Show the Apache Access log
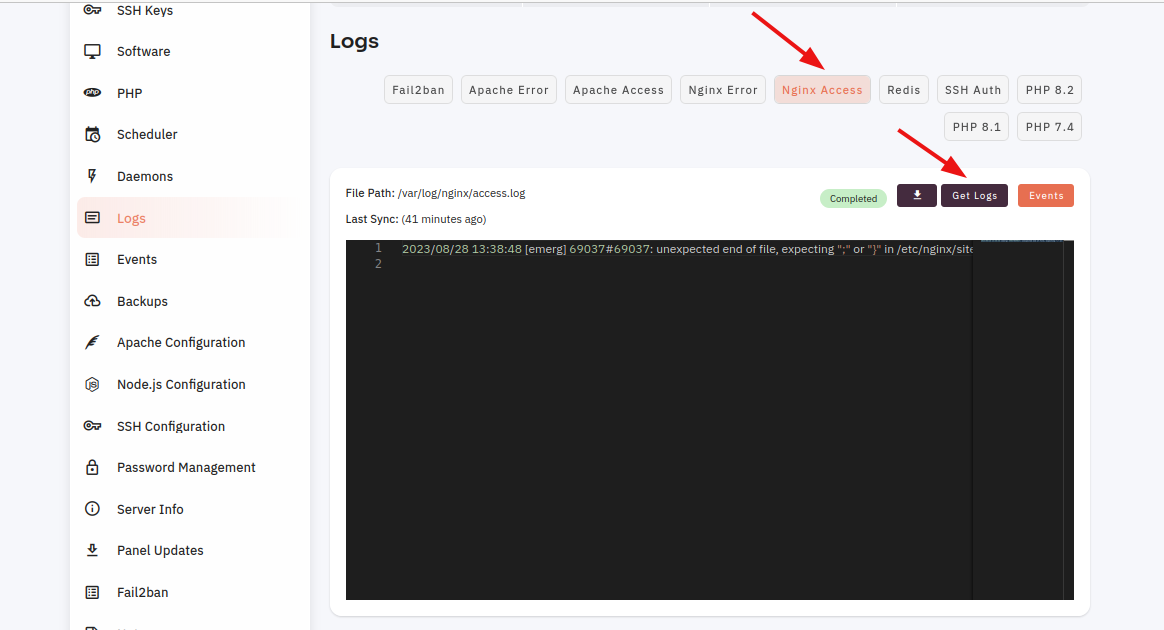Viewport: 1164px width, 630px height. tap(618, 90)
